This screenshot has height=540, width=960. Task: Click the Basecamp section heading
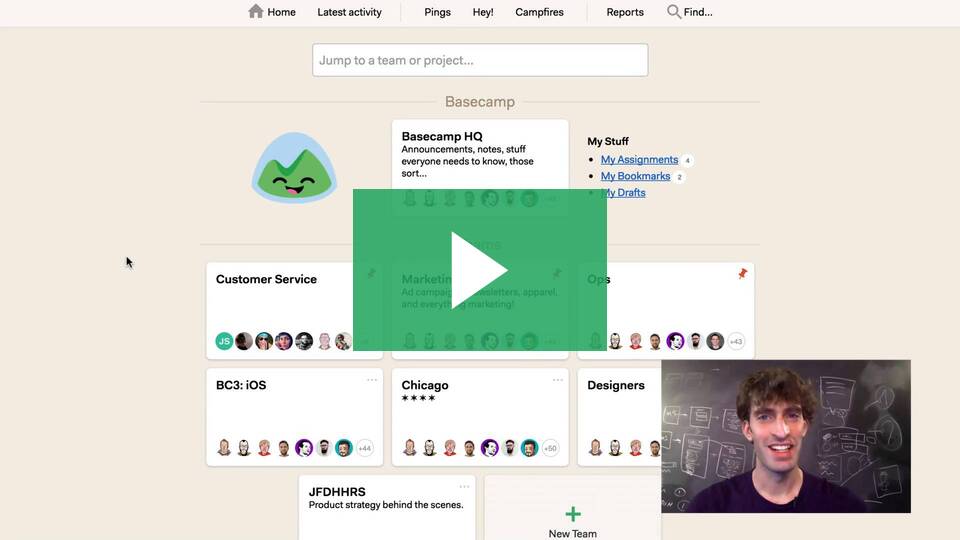pyautogui.click(x=480, y=102)
